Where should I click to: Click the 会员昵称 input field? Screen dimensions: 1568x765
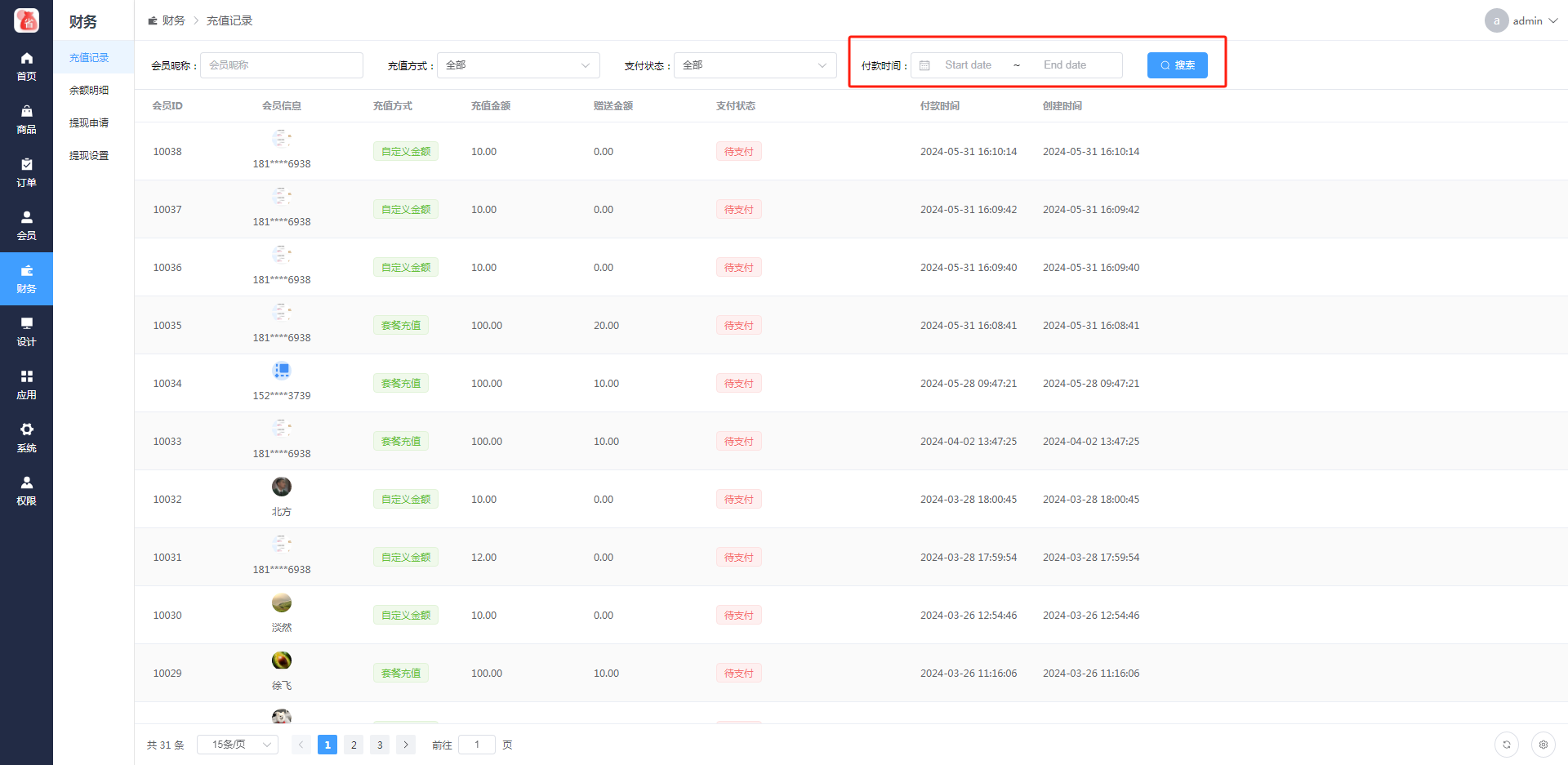coord(281,65)
